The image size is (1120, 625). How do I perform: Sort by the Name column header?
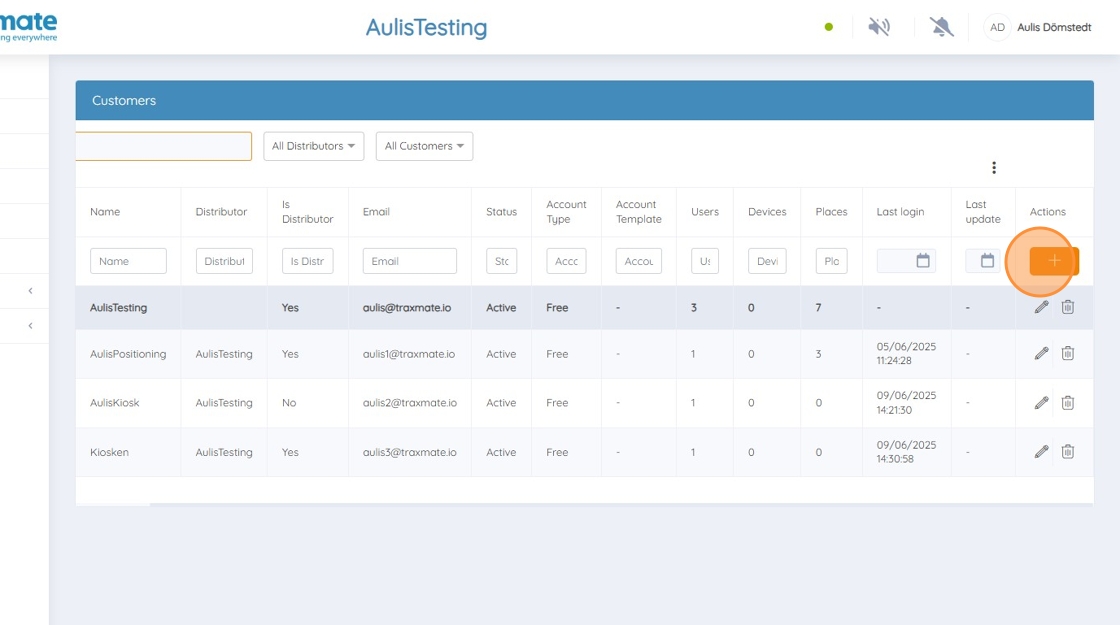coord(105,212)
